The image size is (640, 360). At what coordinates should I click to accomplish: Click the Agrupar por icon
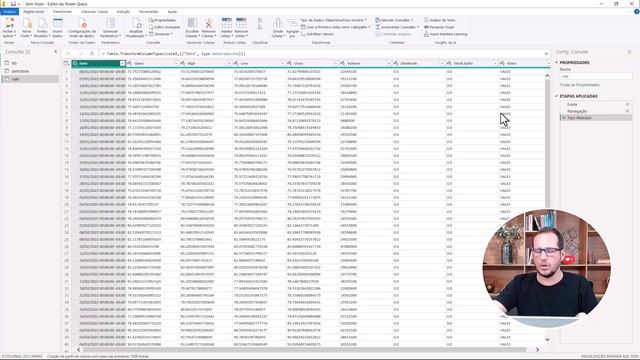pos(292,23)
